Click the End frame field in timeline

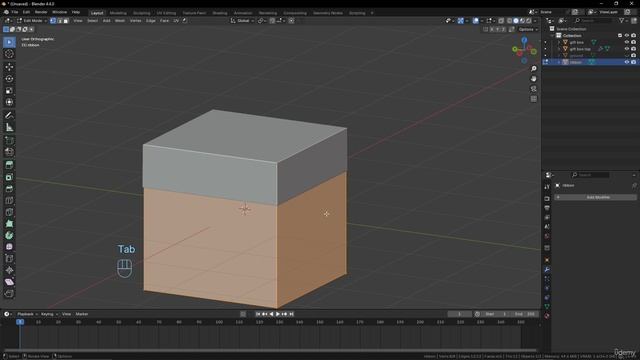click(x=524, y=314)
